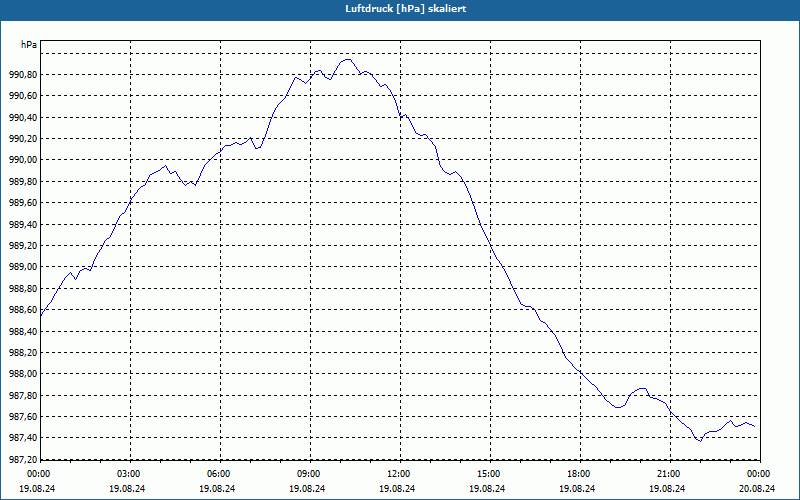The image size is (800, 500).
Task: Select the 990,60 y-axis value
Action: pyautogui.click(x=23, y=96)
